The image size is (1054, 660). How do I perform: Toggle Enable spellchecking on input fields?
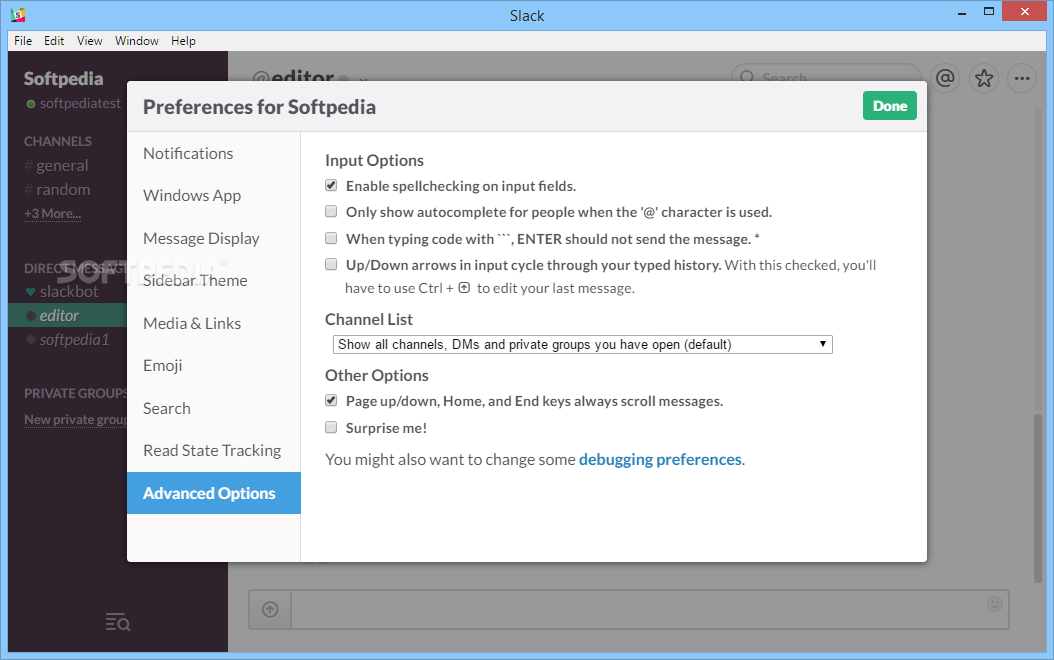[331, 185]
